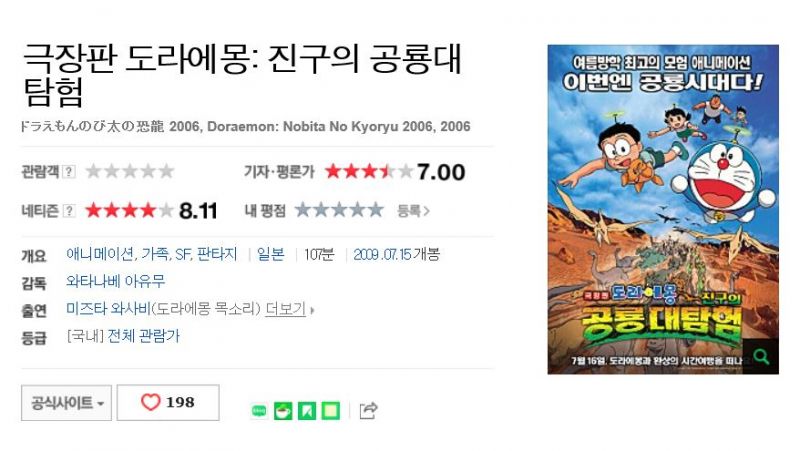Click the heart like icon
Image resolution: width=800 pixels, height=451 pixels.
(x=151, y=402)
